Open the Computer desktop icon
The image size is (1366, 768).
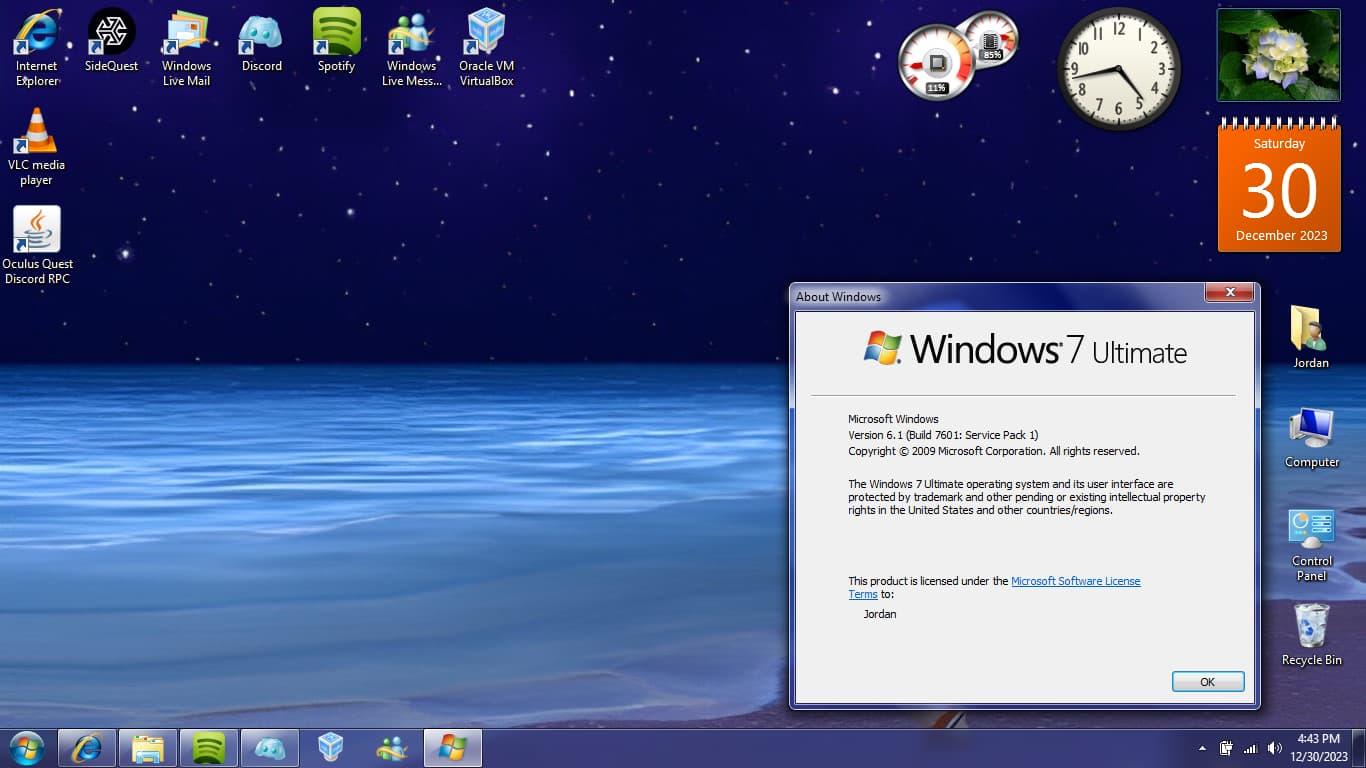pos(1311,437)
